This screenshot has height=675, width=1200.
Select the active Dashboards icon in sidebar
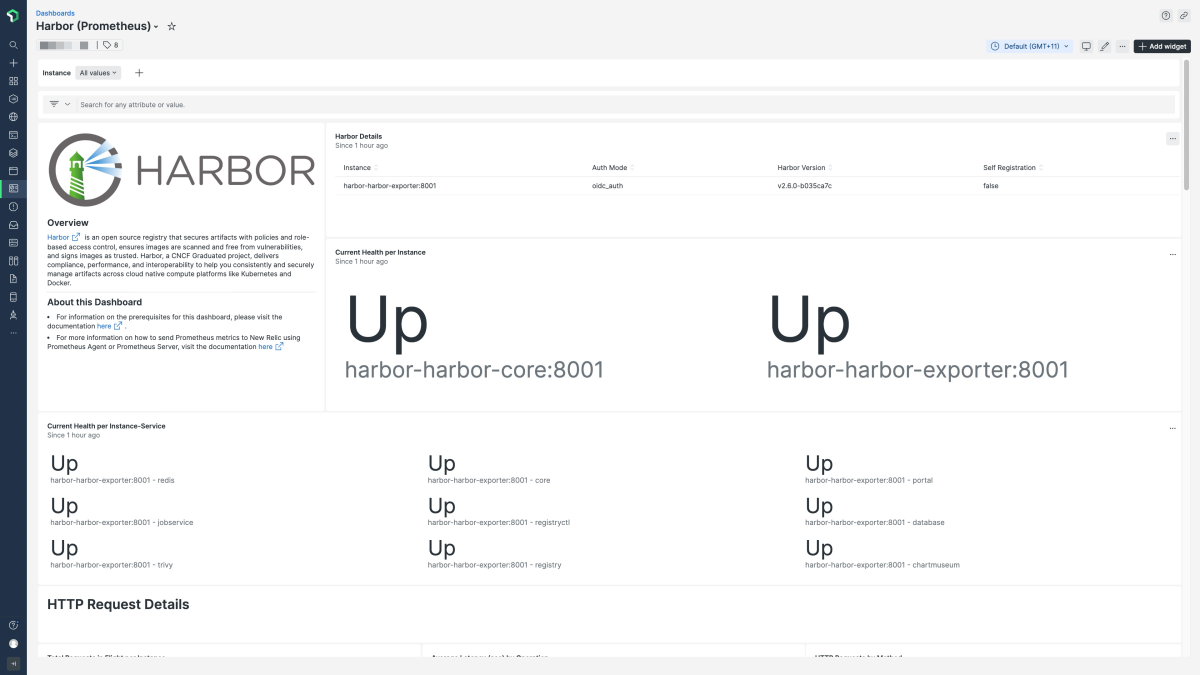(13, 188)
